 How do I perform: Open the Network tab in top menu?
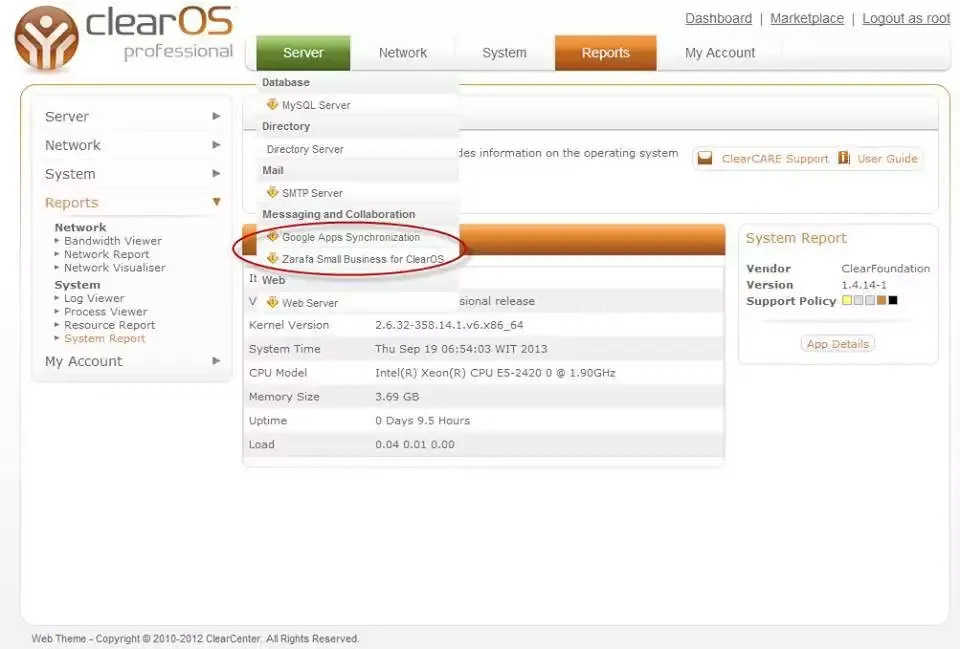(x=402, y=53)
